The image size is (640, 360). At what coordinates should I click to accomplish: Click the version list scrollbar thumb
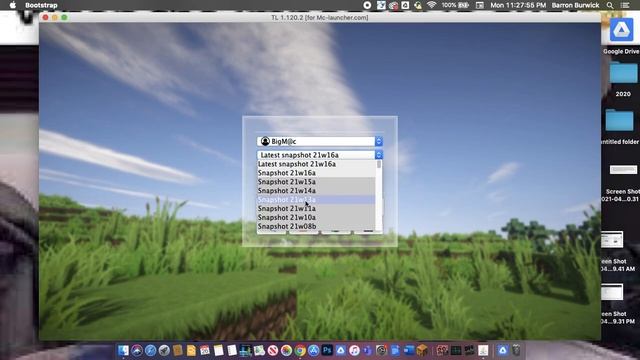(x=379, y=164)
